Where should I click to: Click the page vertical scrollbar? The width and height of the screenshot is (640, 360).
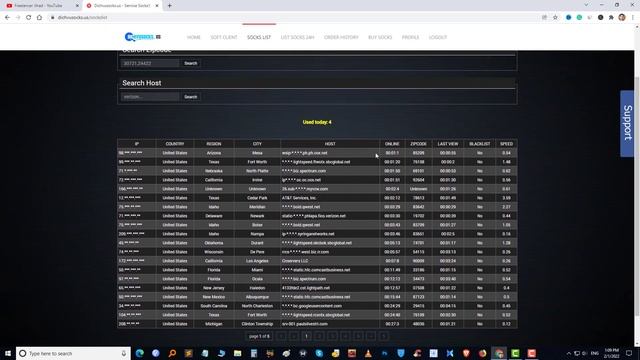point(637,196)
